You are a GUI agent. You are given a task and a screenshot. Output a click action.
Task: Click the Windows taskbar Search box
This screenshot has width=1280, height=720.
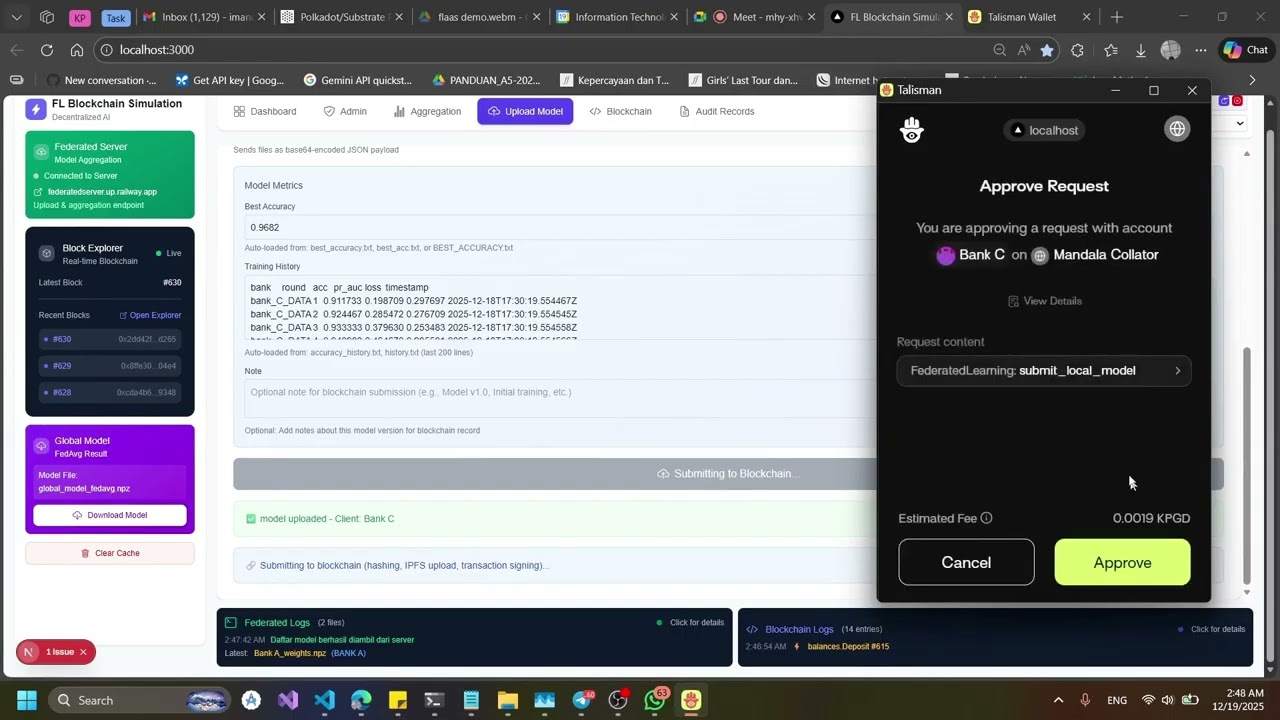coord(137,700)
